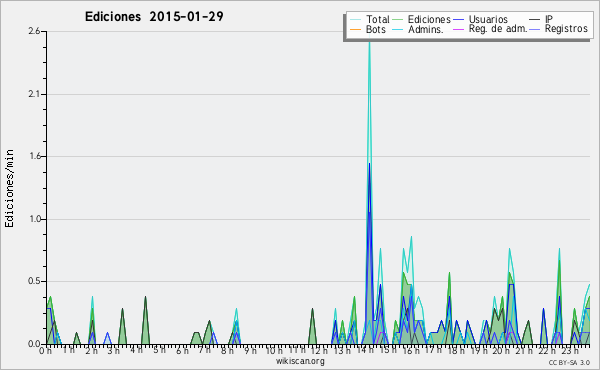600x370 pixels.
Task: Click the chart title 'Ediciones 2015-01-29'
Action: (154, 17)
